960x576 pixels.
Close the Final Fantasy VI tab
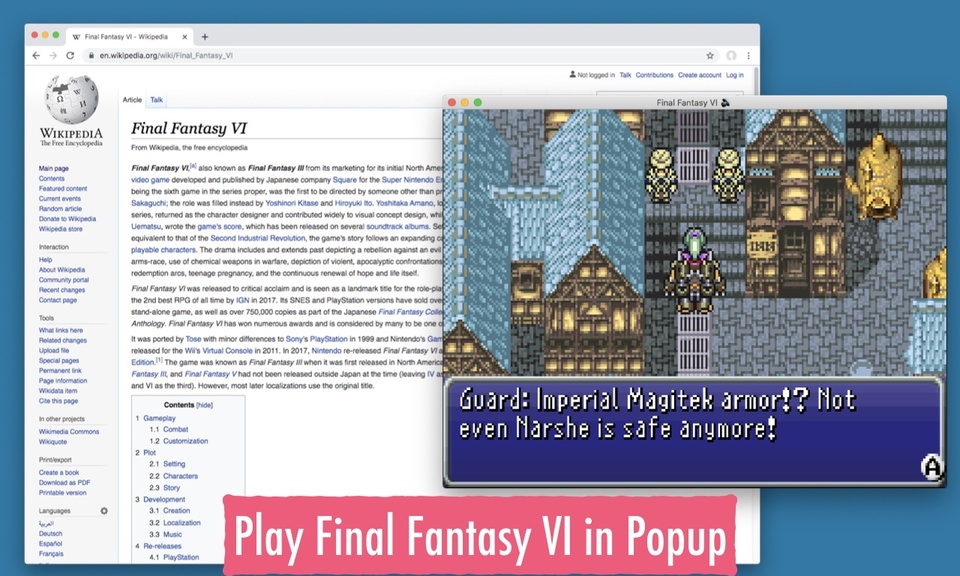click(184, 37)
